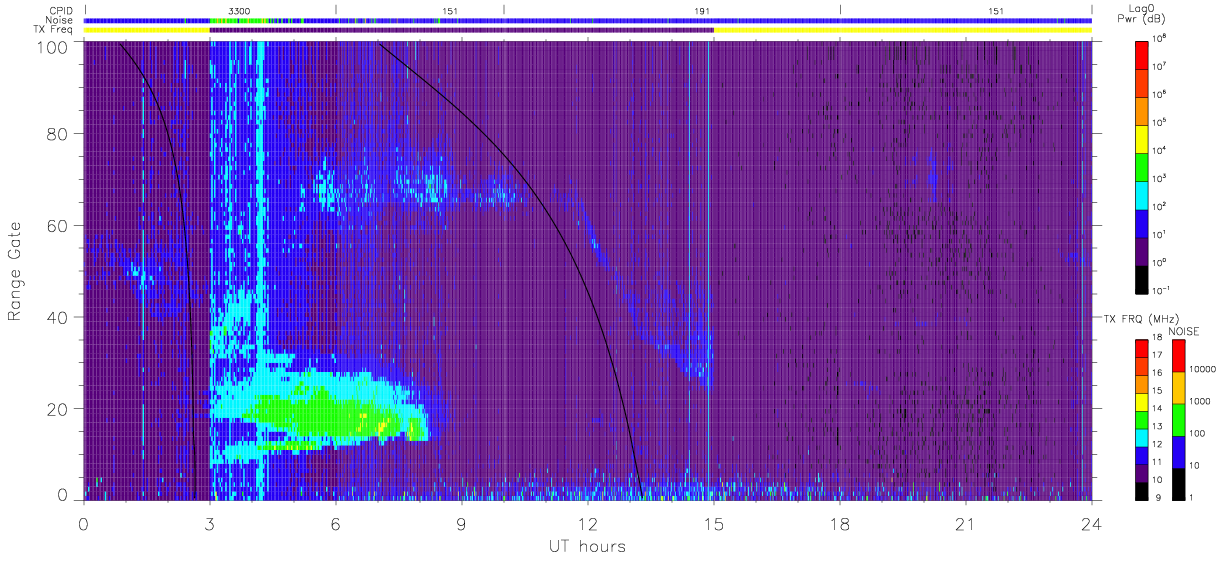Click the 100 tick label on Range Gate axis

53,47
